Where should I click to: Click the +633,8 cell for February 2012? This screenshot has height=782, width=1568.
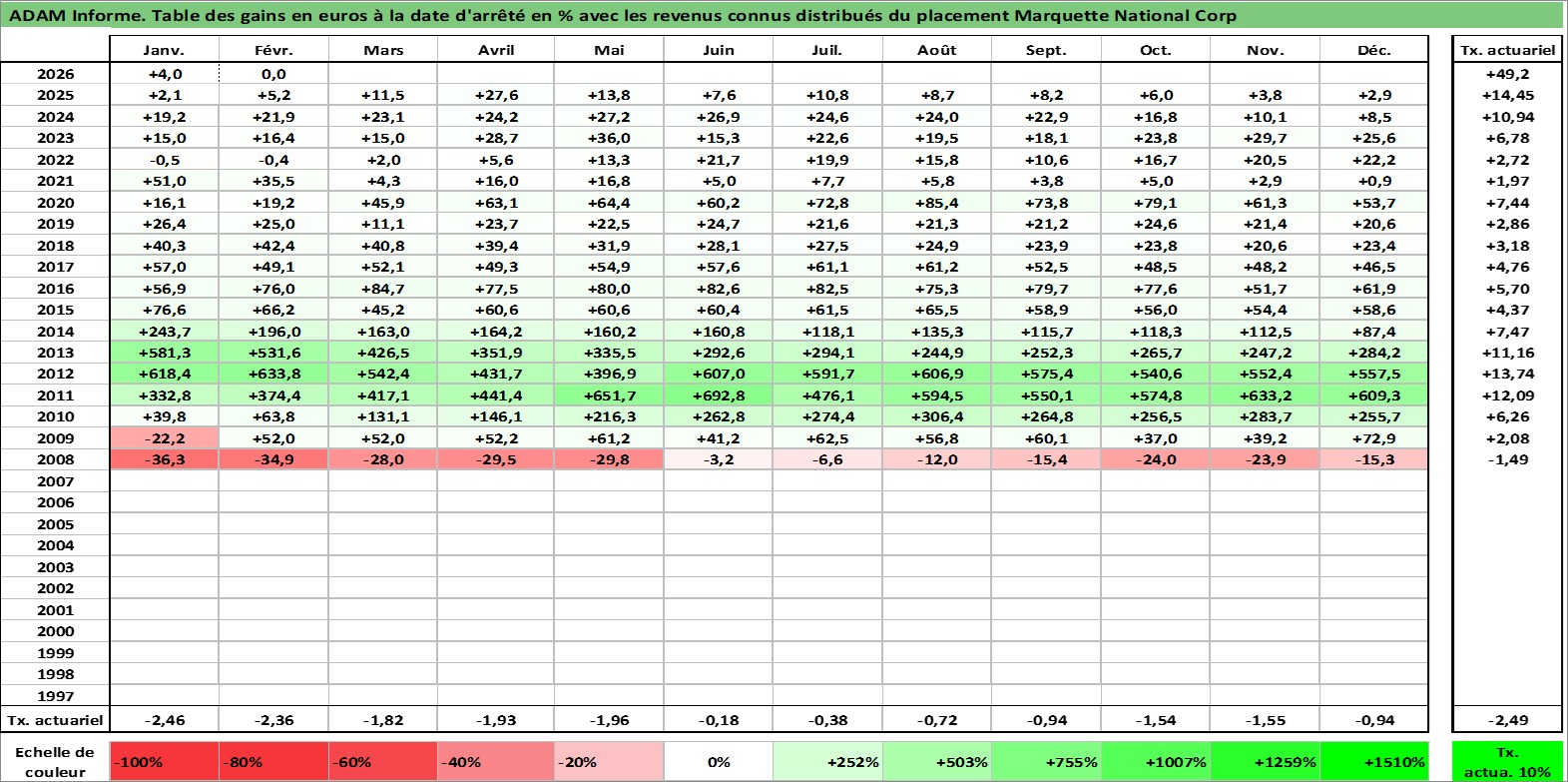274,374
